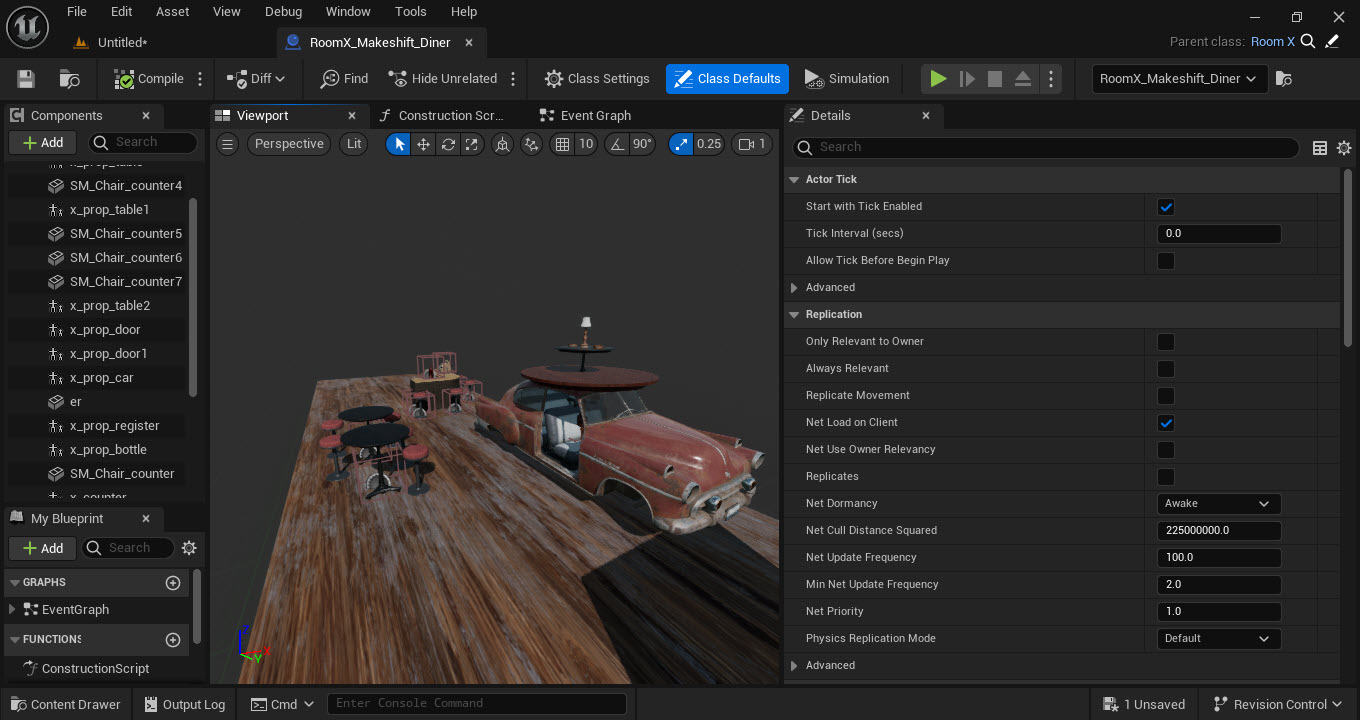Change grid snap value 10
The height and width of the screenshot is (720, 1360).
pyautogui.click(x=586, y=144)
